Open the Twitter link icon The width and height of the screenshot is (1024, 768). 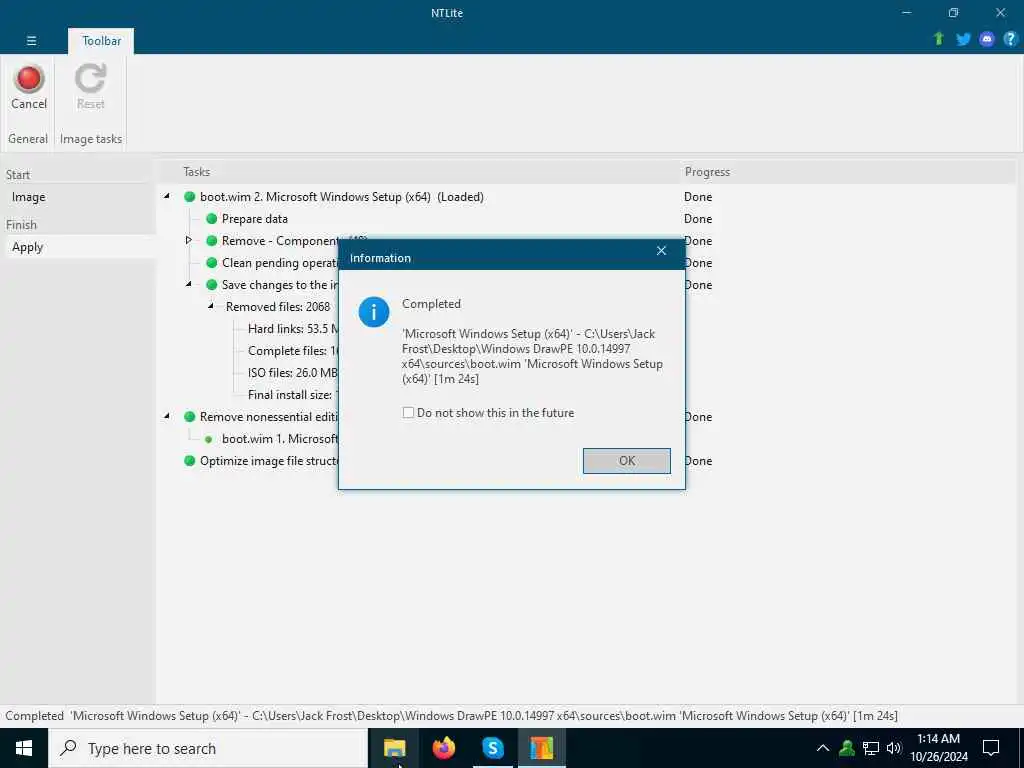963,39
